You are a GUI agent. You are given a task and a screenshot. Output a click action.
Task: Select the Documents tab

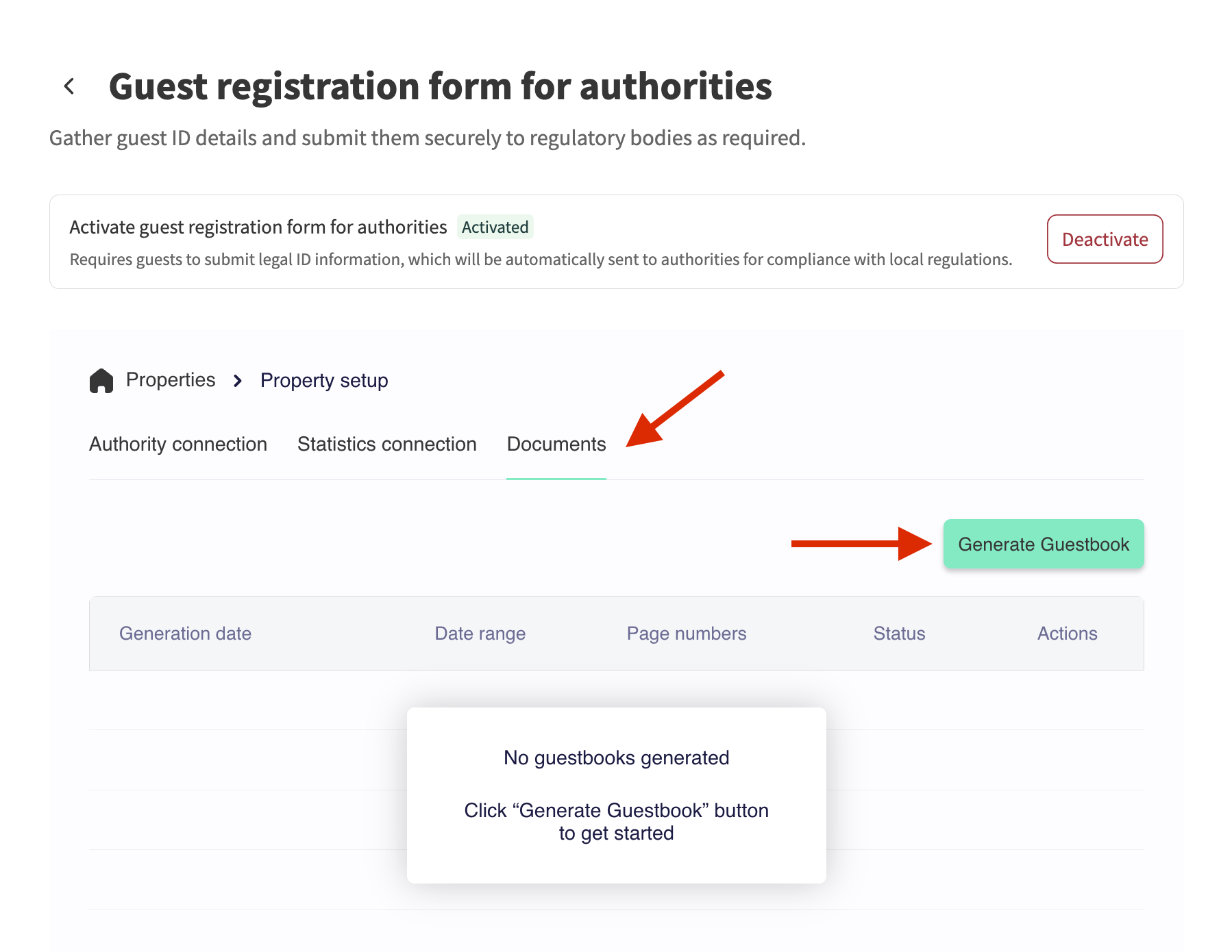(x=556, y=444)
